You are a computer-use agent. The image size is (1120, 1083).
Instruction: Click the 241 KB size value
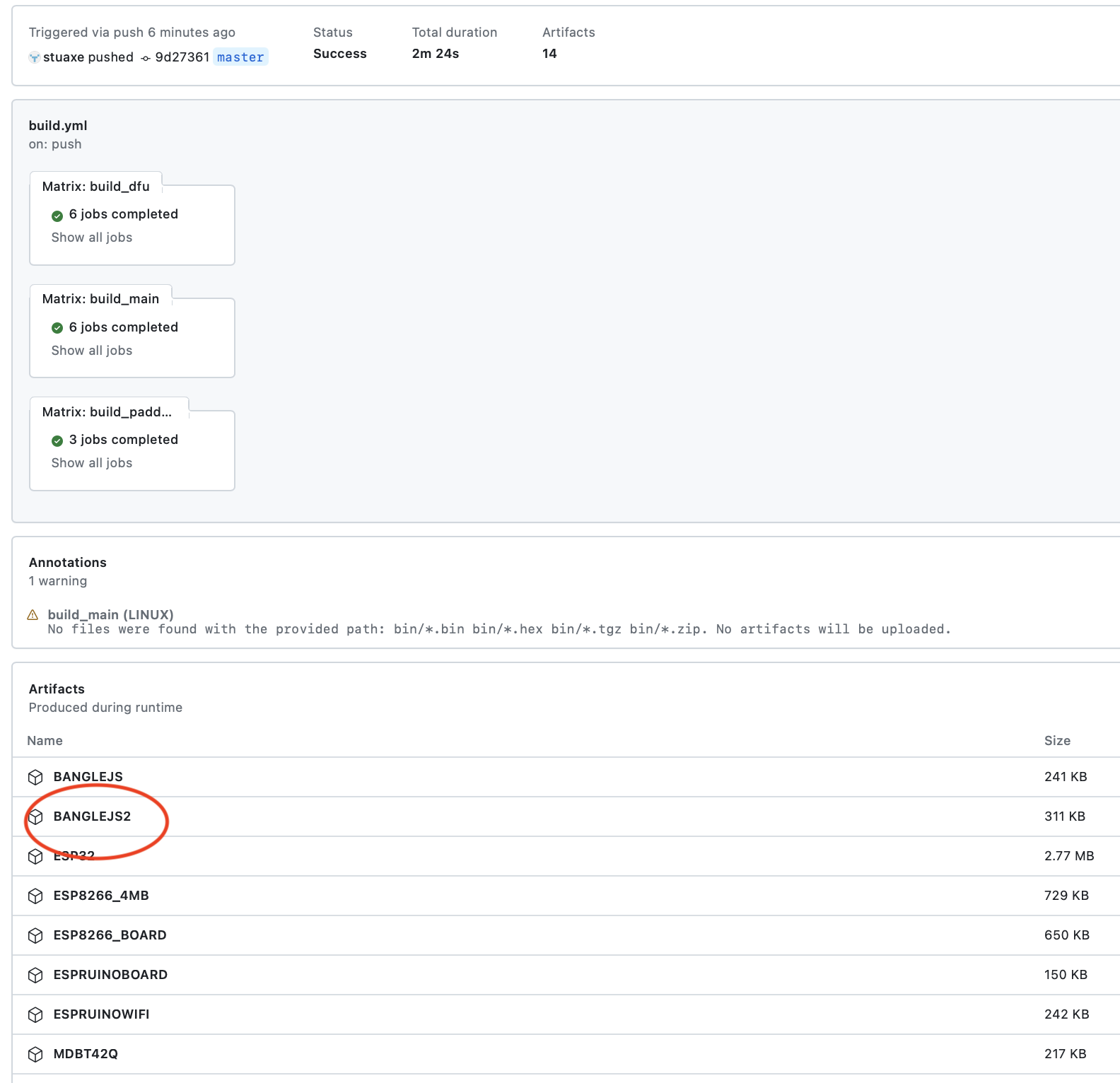(x=1066, y=777)
